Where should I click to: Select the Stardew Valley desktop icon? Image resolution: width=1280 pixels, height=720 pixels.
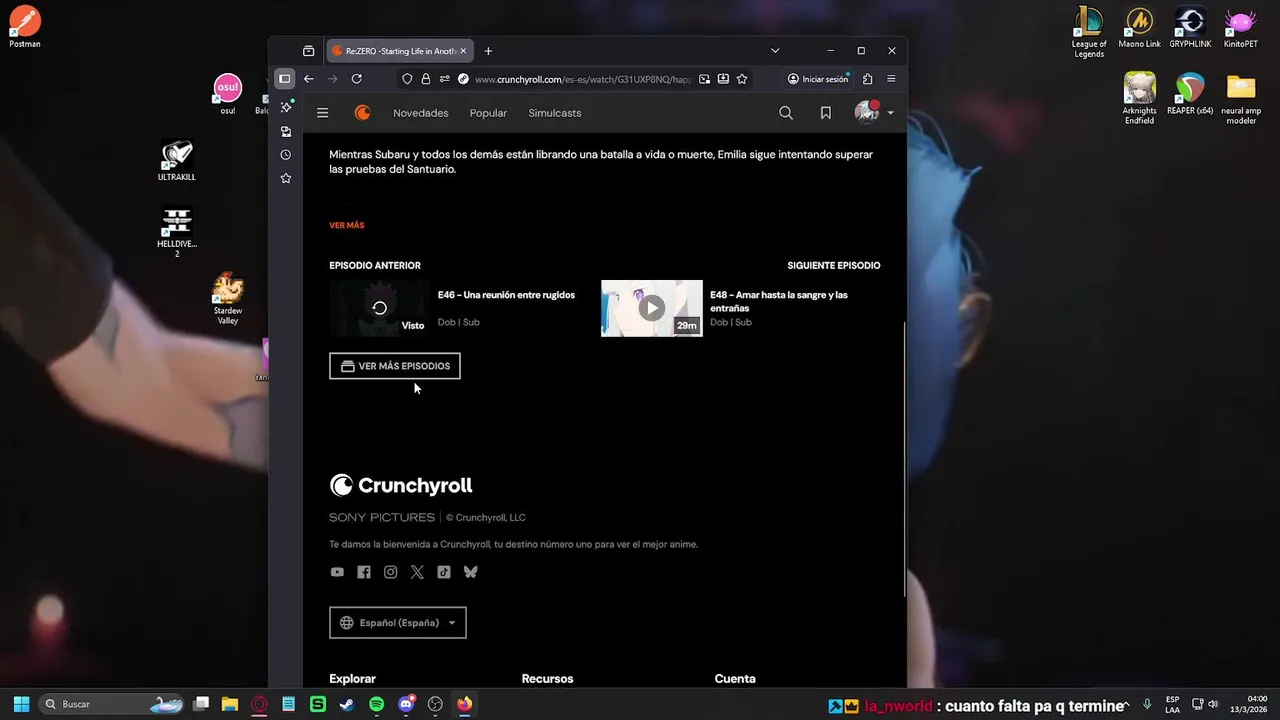coord(228,299)
